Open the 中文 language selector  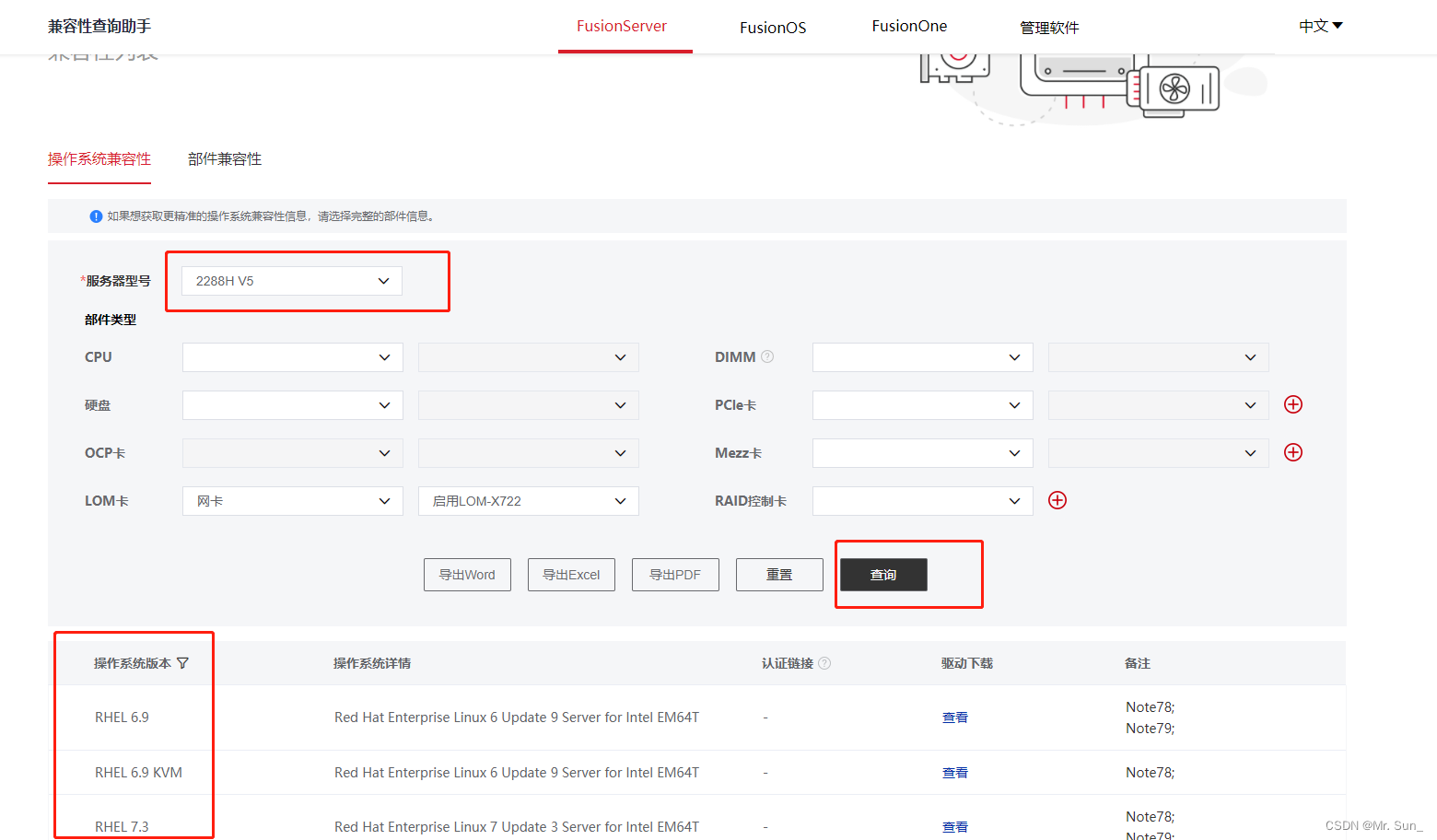[1321, 26]
